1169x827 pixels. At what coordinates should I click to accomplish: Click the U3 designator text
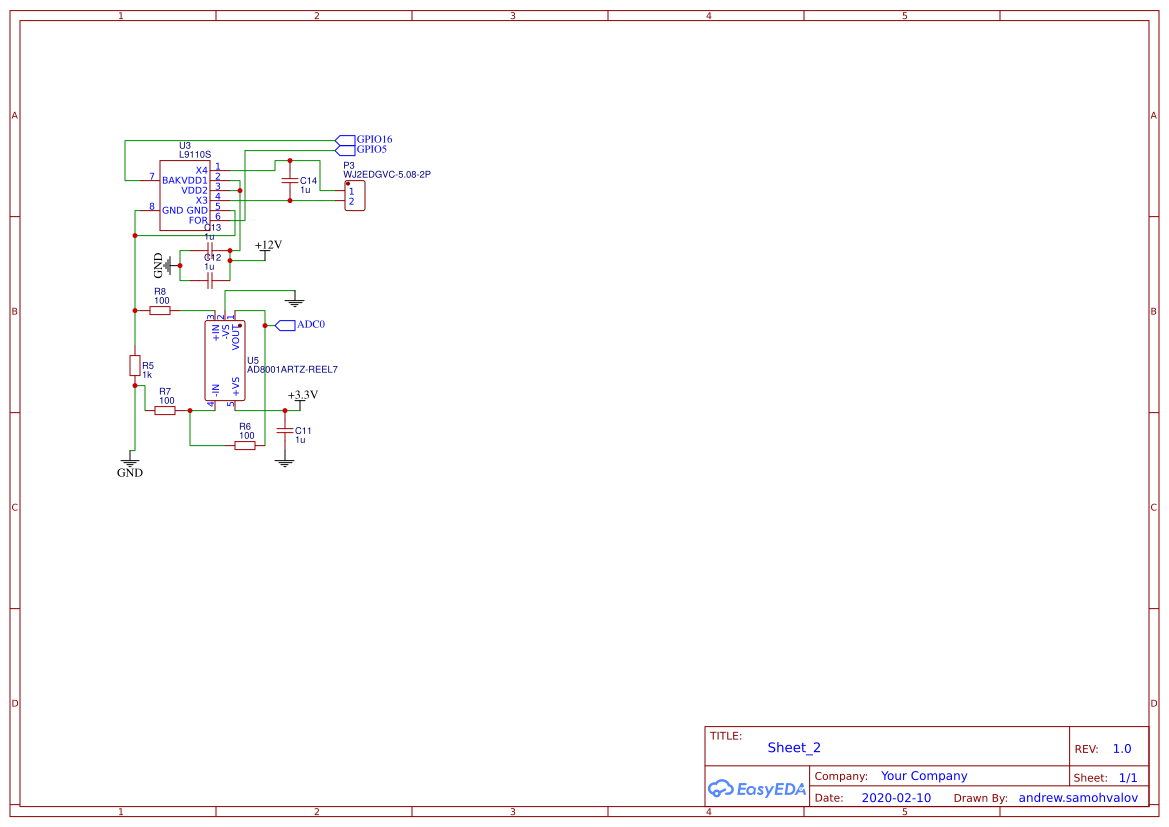(x=185, y=145)
